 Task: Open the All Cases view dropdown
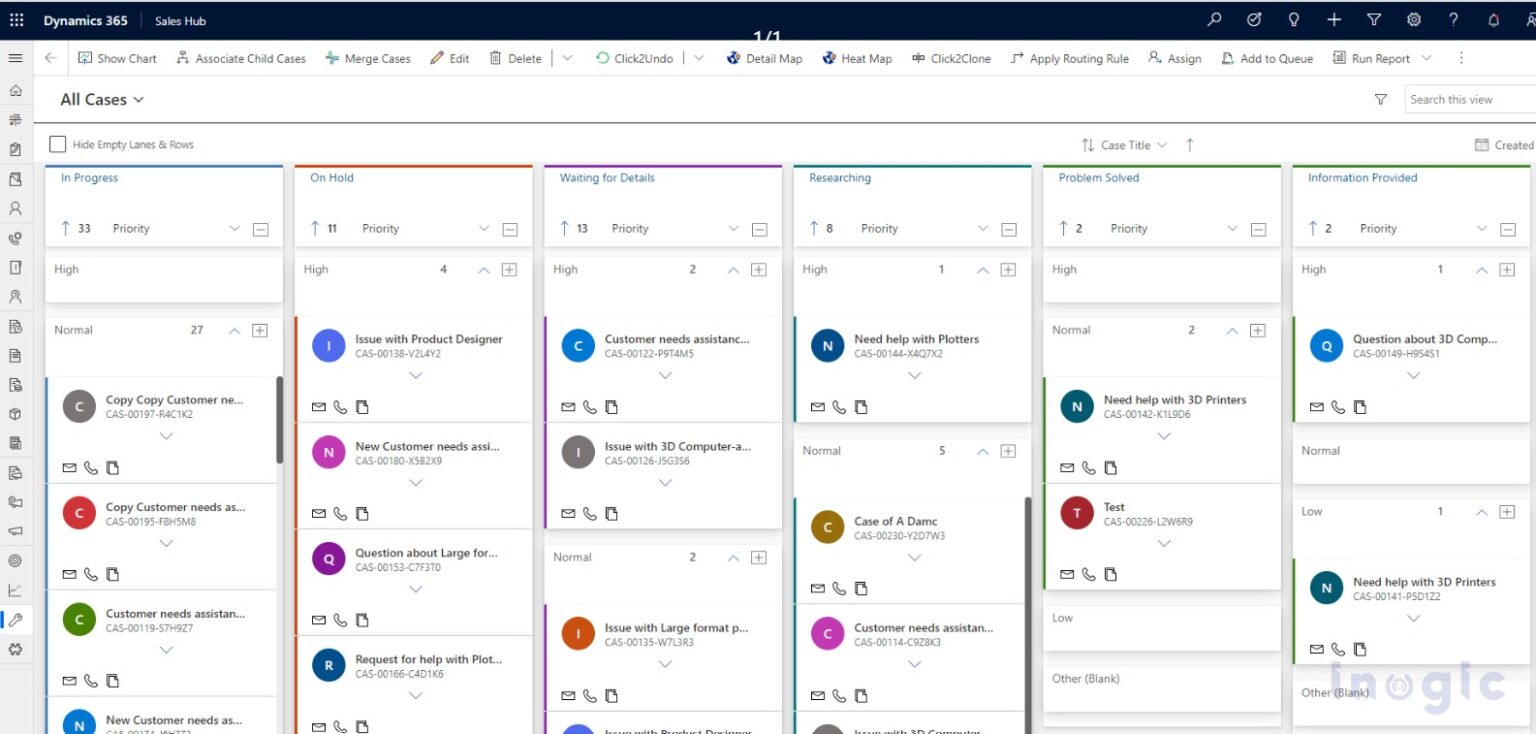point(102,99)
